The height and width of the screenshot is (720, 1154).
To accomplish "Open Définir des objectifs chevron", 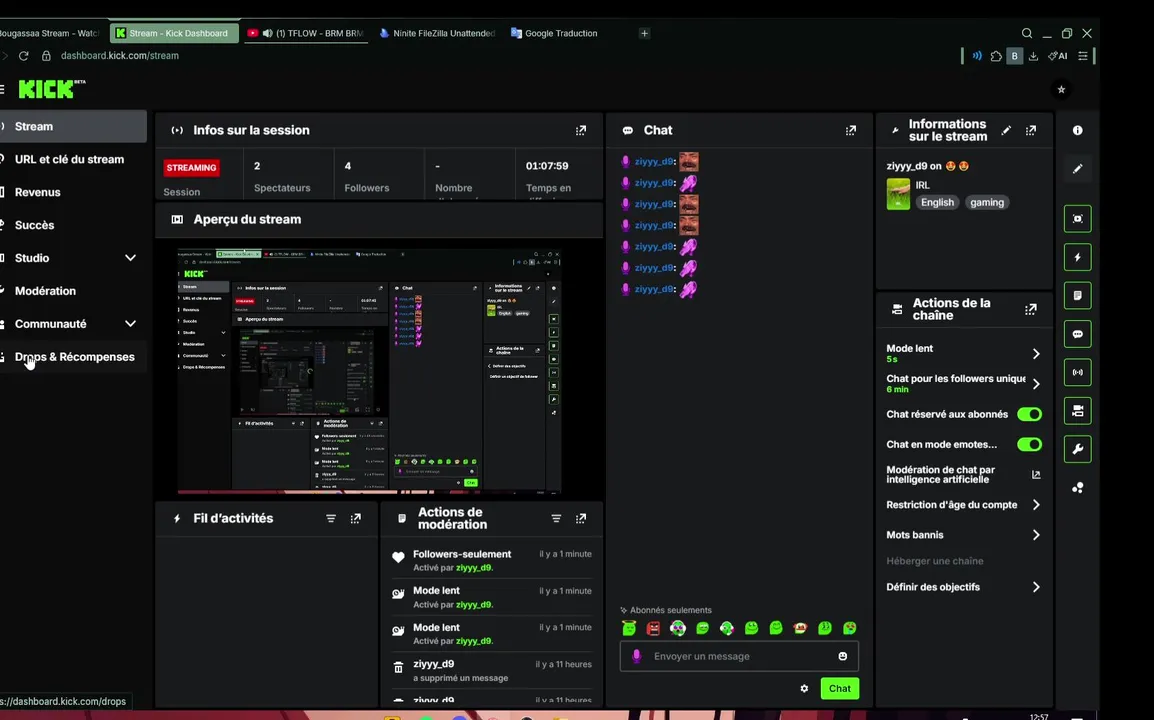I will [1036, 587].
